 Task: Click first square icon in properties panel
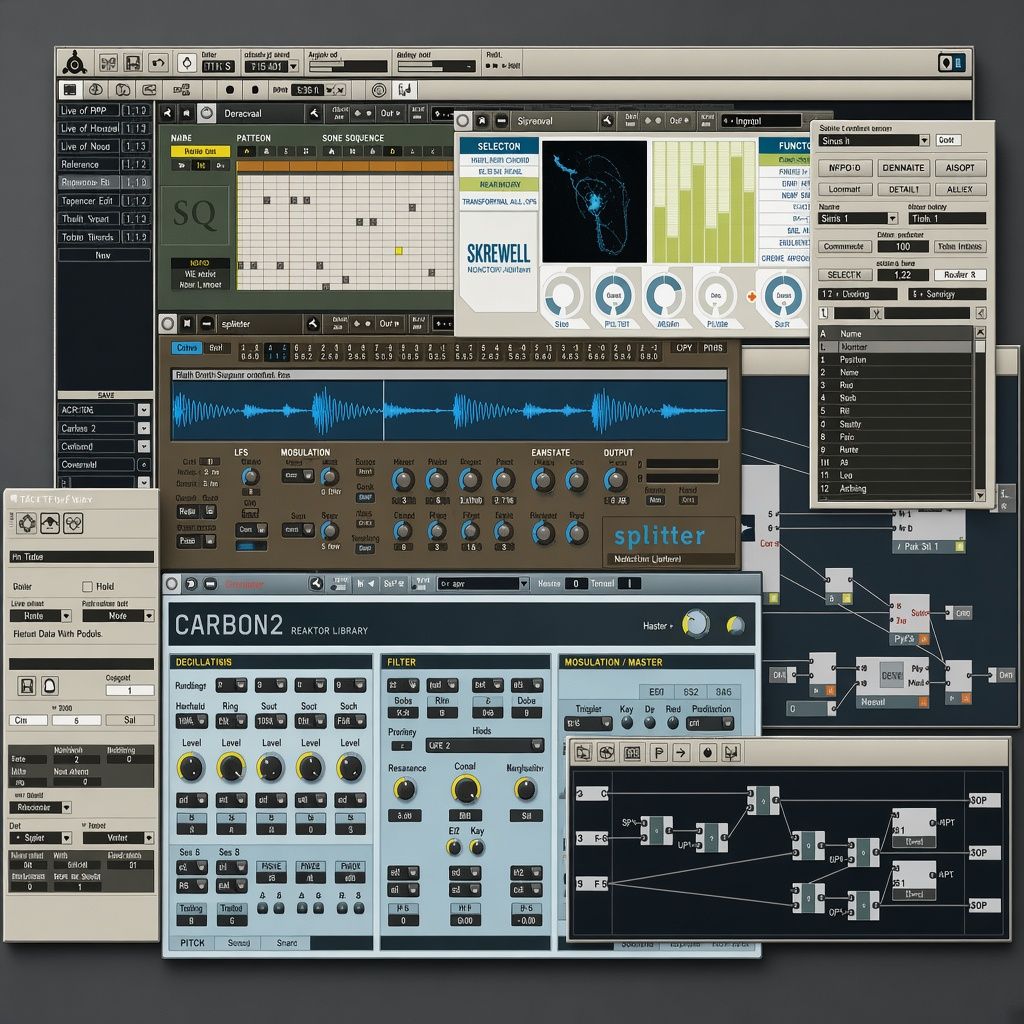click(27, 523)
